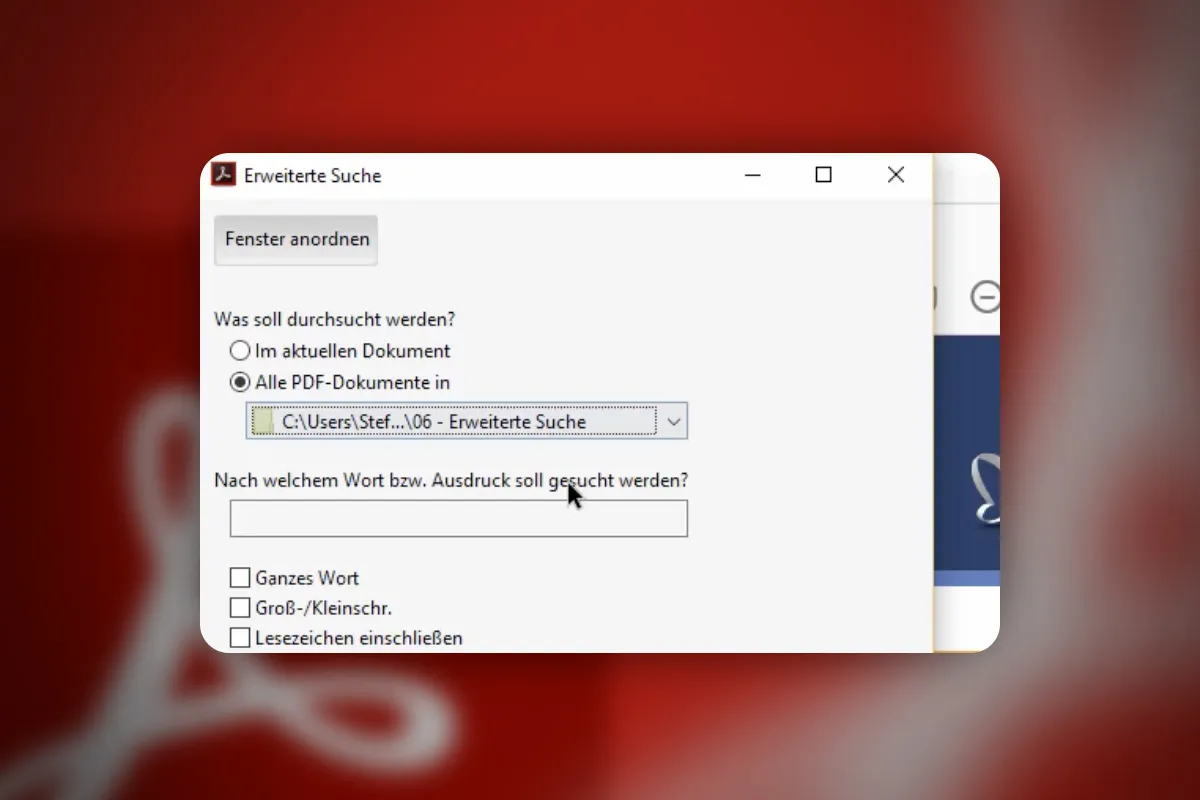Minimize the Erweiterte Suche window
Image resolution: width=1200 pixels, height=800 pixels.
pyautogui.click(x=753, y=175)
